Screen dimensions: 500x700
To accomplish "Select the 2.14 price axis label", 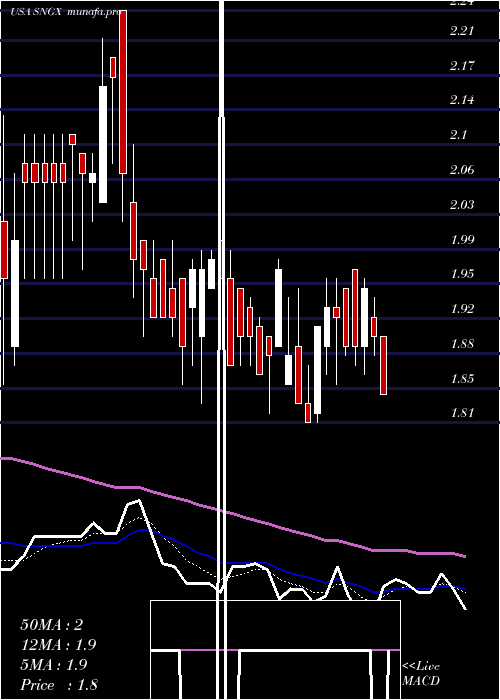I will coord(462,100).
